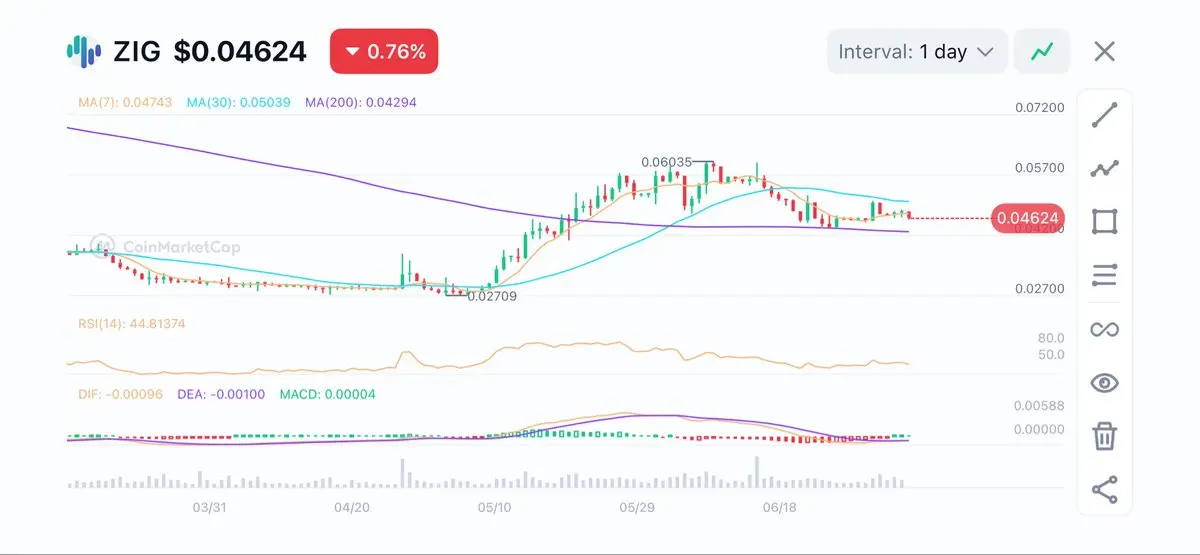Toggle the green line chart mode
This screenshot has height=555, width=1200.
click(1042, 51)
